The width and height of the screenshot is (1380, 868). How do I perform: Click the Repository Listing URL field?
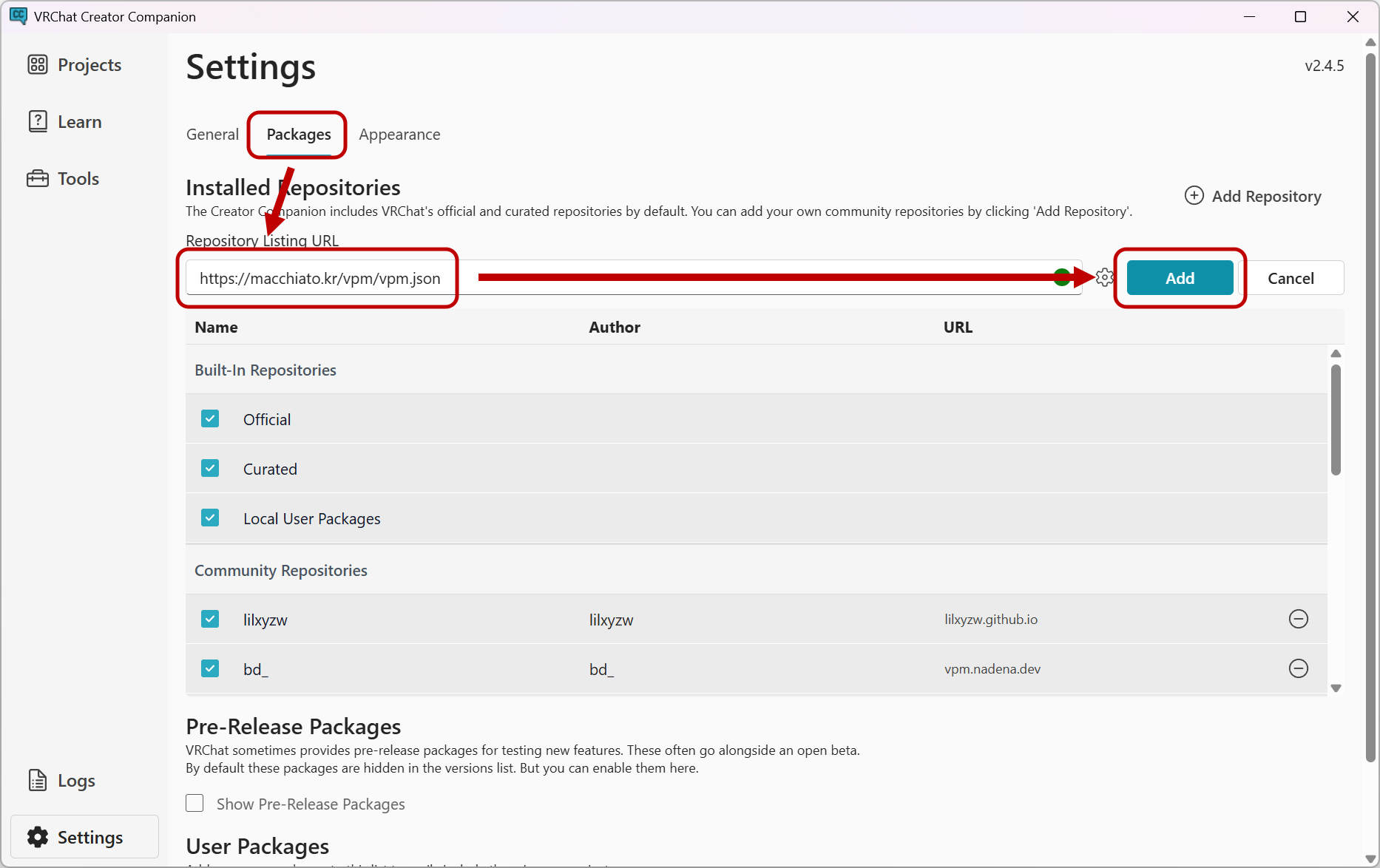tap(634, 278)
